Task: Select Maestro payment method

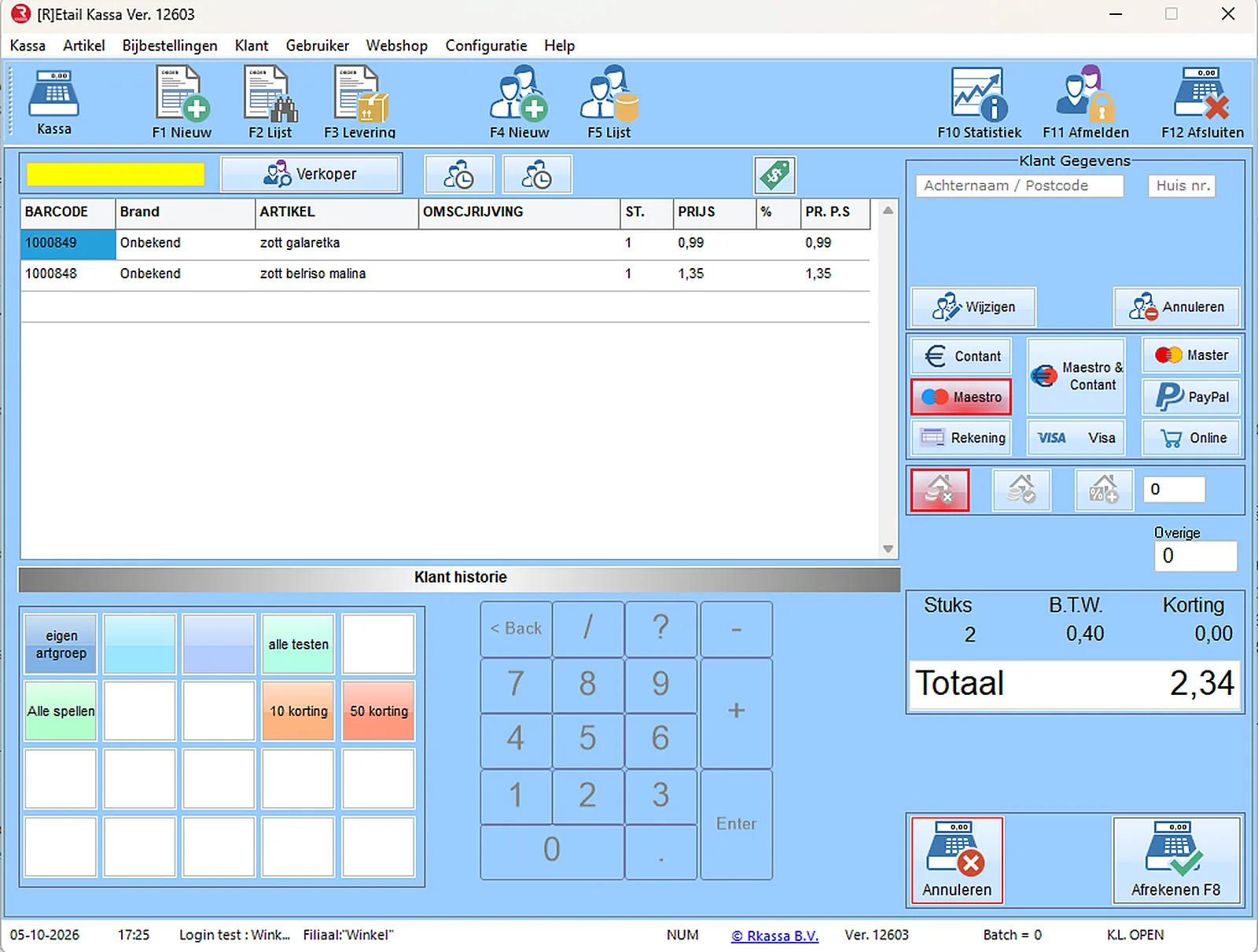Action: 962,397
